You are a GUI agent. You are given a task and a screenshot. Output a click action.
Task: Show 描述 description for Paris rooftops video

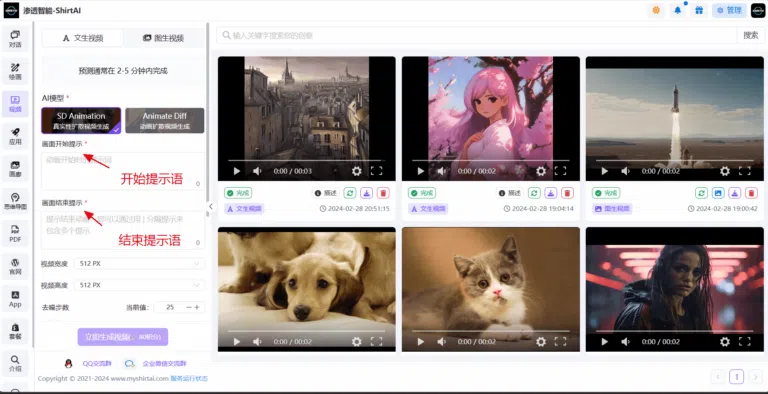pyautogui.click(x=325, y=193)
